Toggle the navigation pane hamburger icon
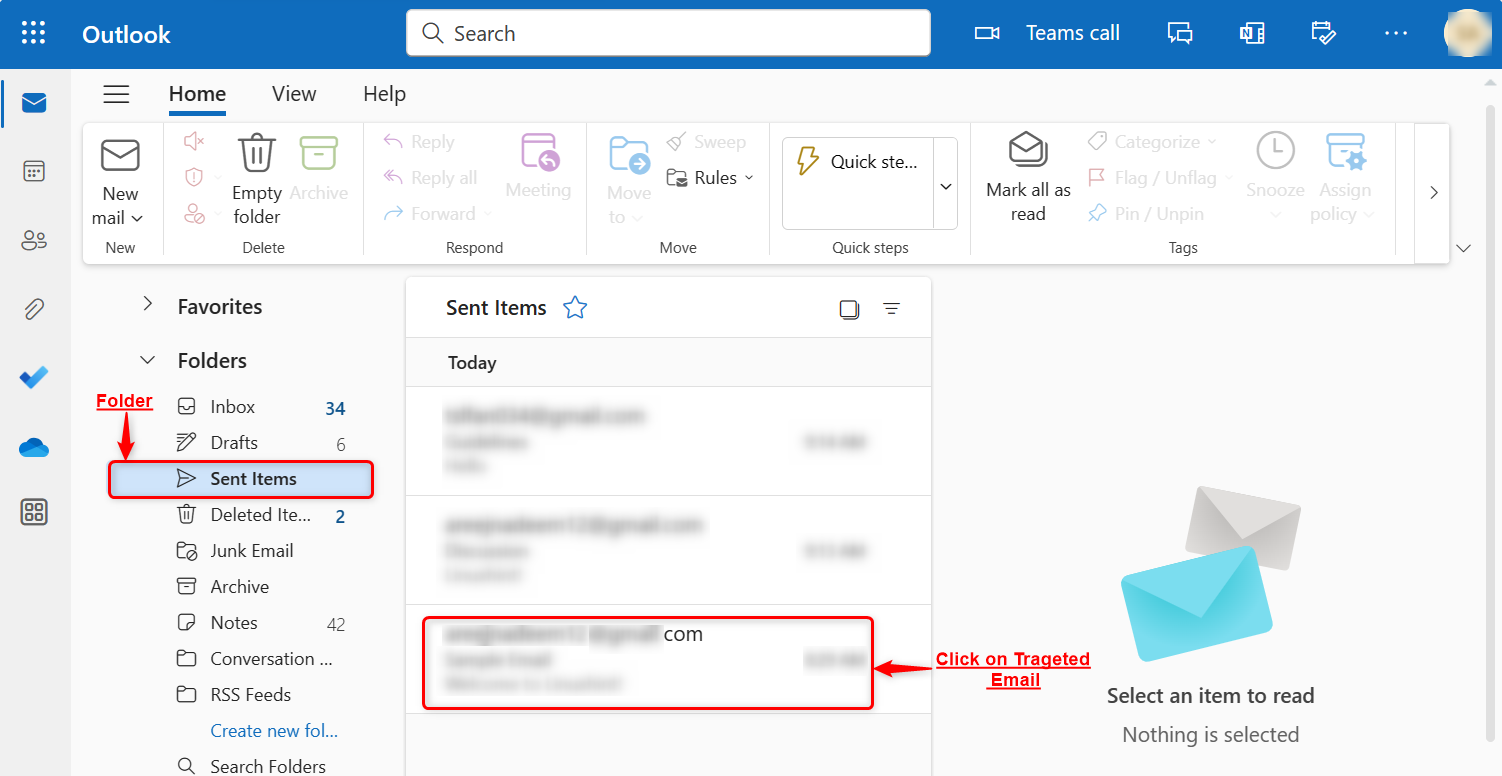The image size is (1502, 776). coord(117,94)
